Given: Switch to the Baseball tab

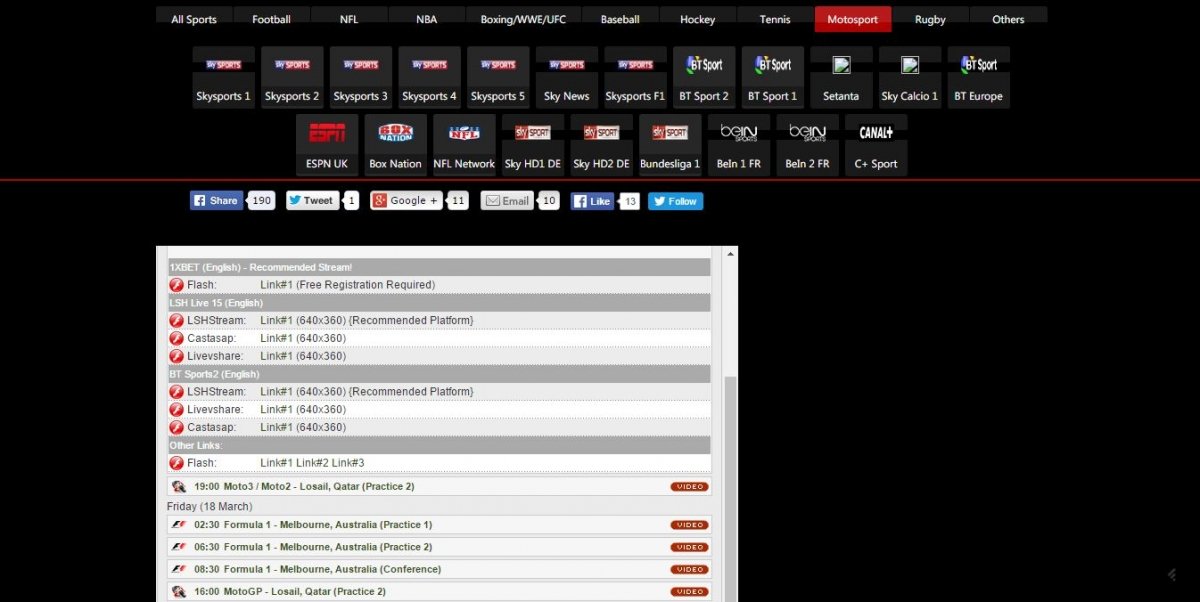Looking at the screenshot, I should click(620, 19).
